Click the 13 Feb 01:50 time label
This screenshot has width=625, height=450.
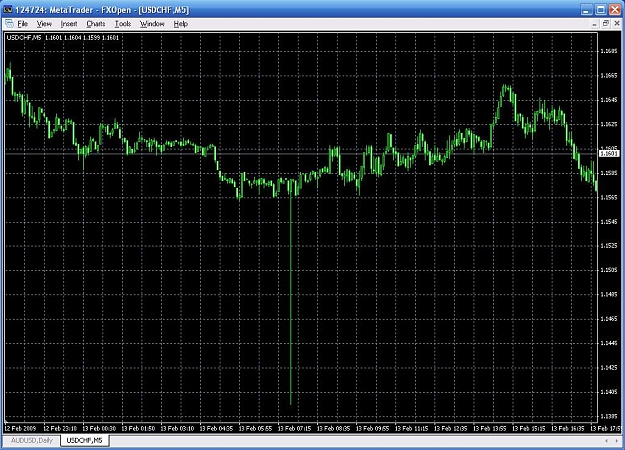click(x=138, y=428)
